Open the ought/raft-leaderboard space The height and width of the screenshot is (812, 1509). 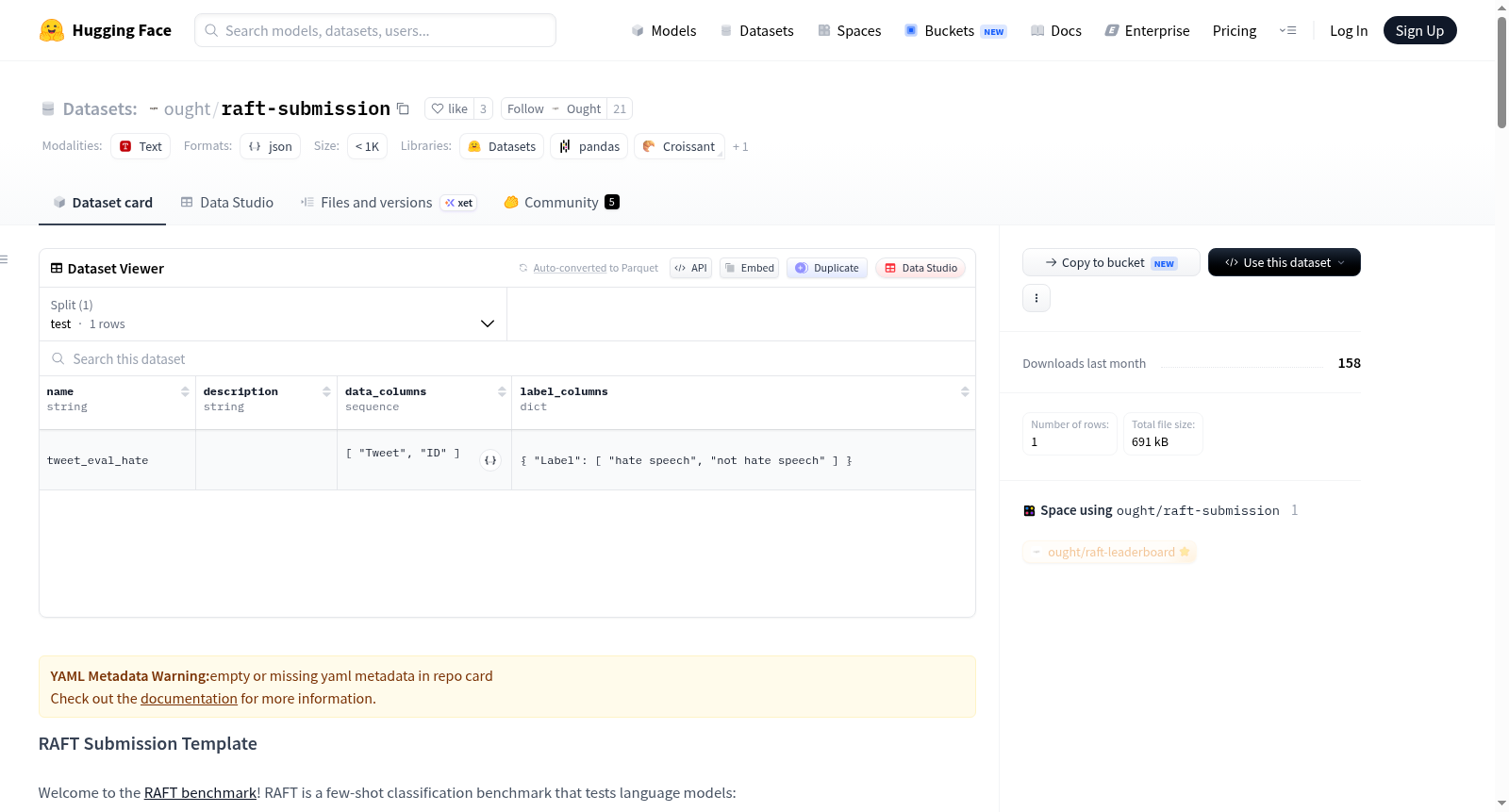click(1110, 552)
